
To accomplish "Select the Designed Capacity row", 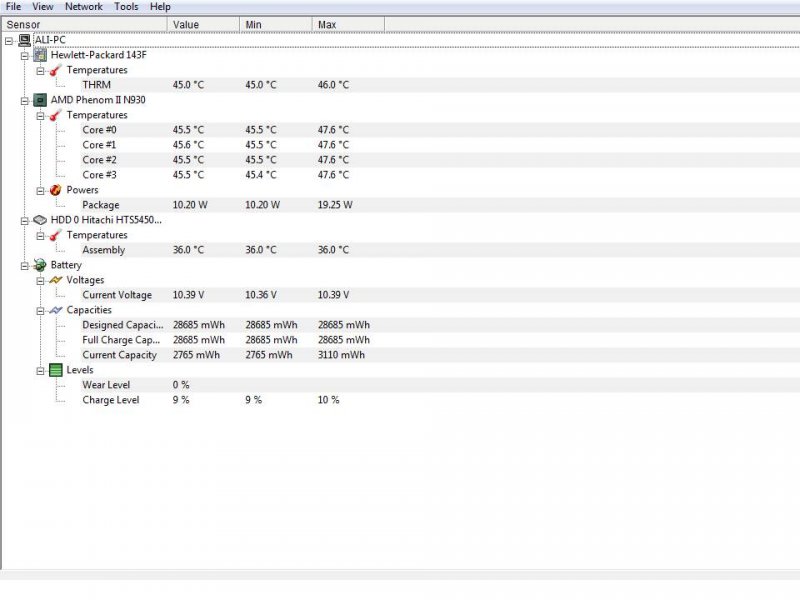I will [440, 325].
